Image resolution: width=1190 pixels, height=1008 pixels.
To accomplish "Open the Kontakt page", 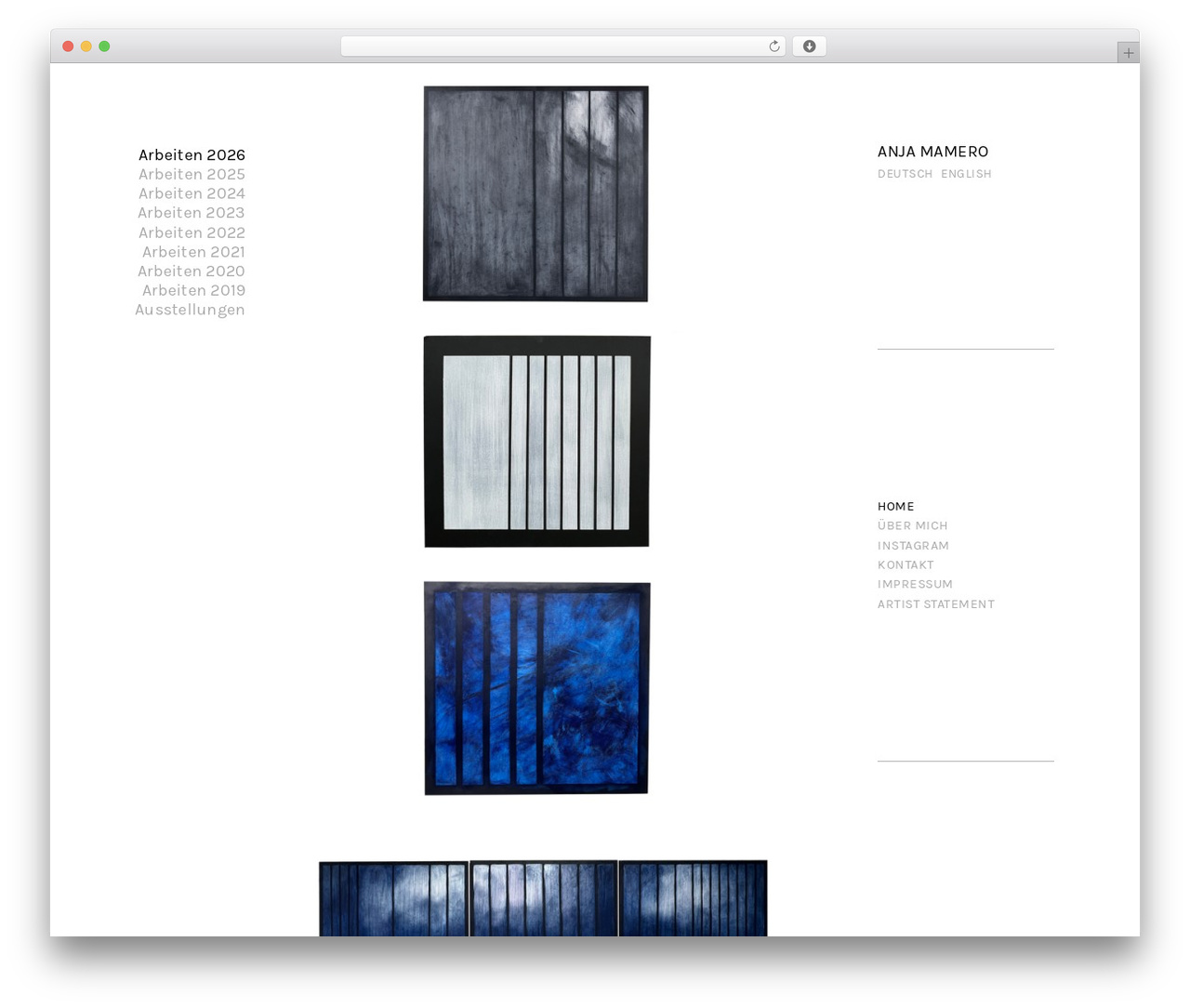I will 906,565.
